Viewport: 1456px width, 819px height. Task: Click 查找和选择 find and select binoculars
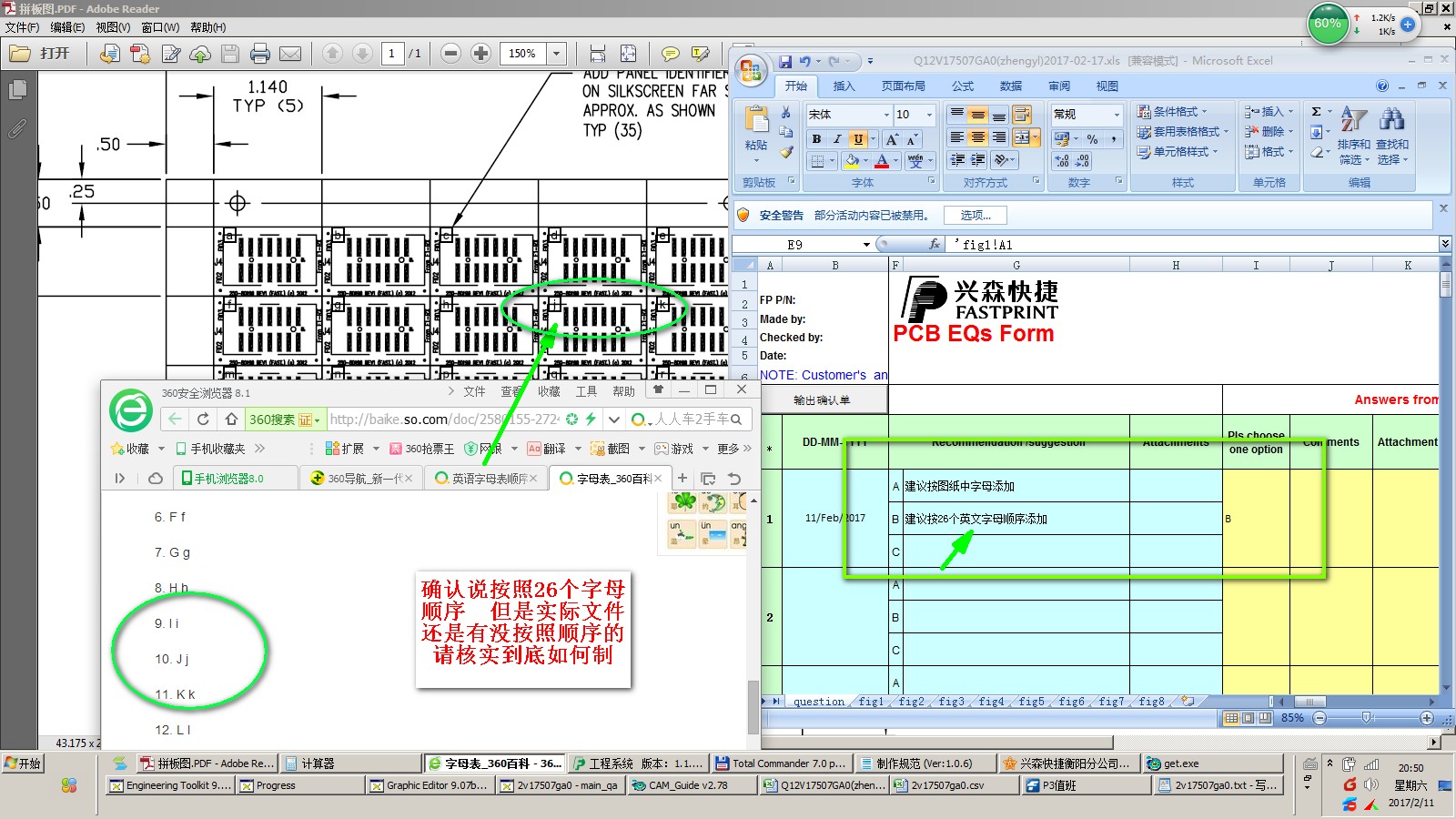pos(1392,136)
